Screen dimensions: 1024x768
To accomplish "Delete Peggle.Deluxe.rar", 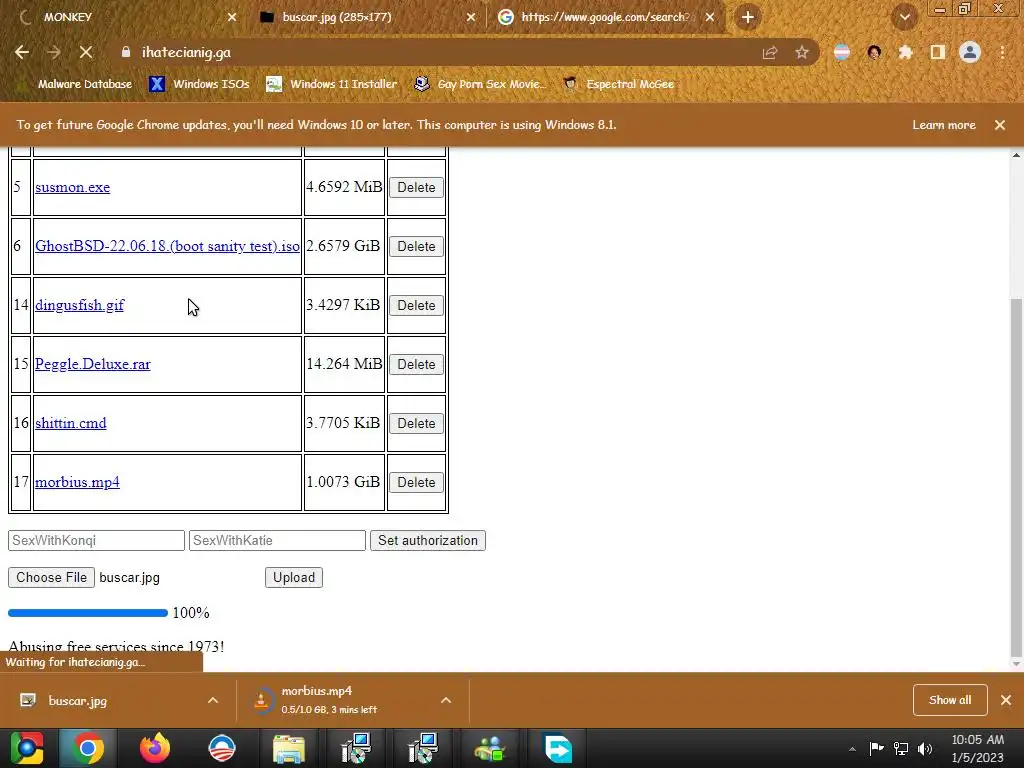I will coord(417,364).
